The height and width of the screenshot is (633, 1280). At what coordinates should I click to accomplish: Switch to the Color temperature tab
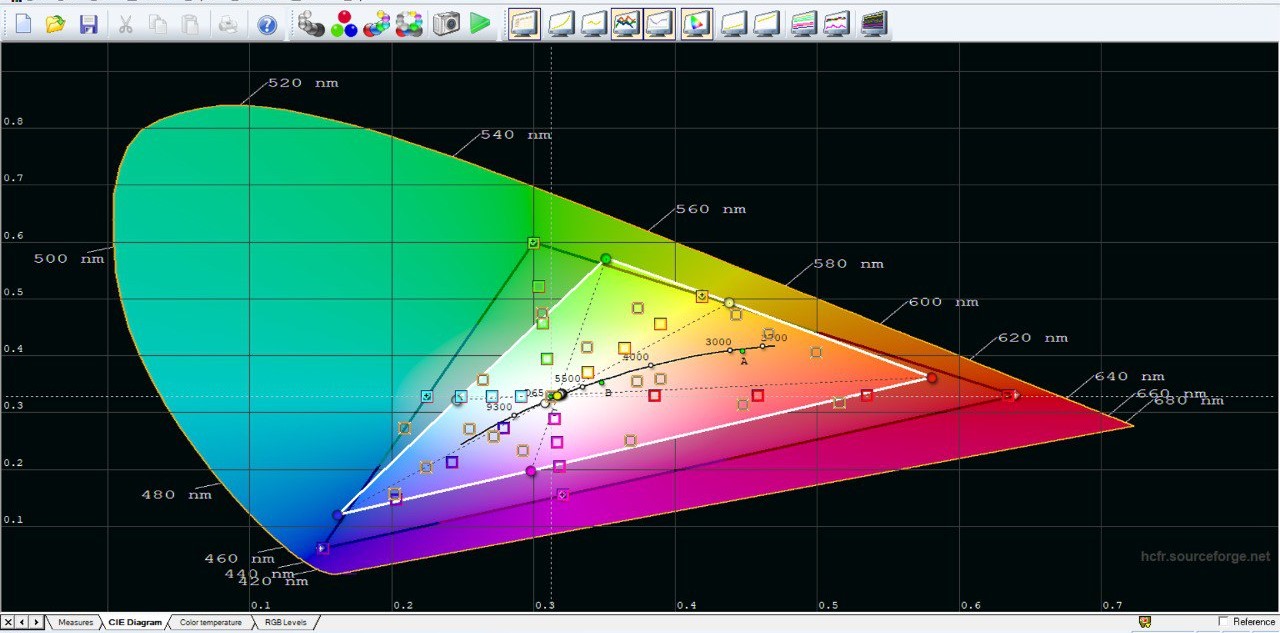(210, 622)
